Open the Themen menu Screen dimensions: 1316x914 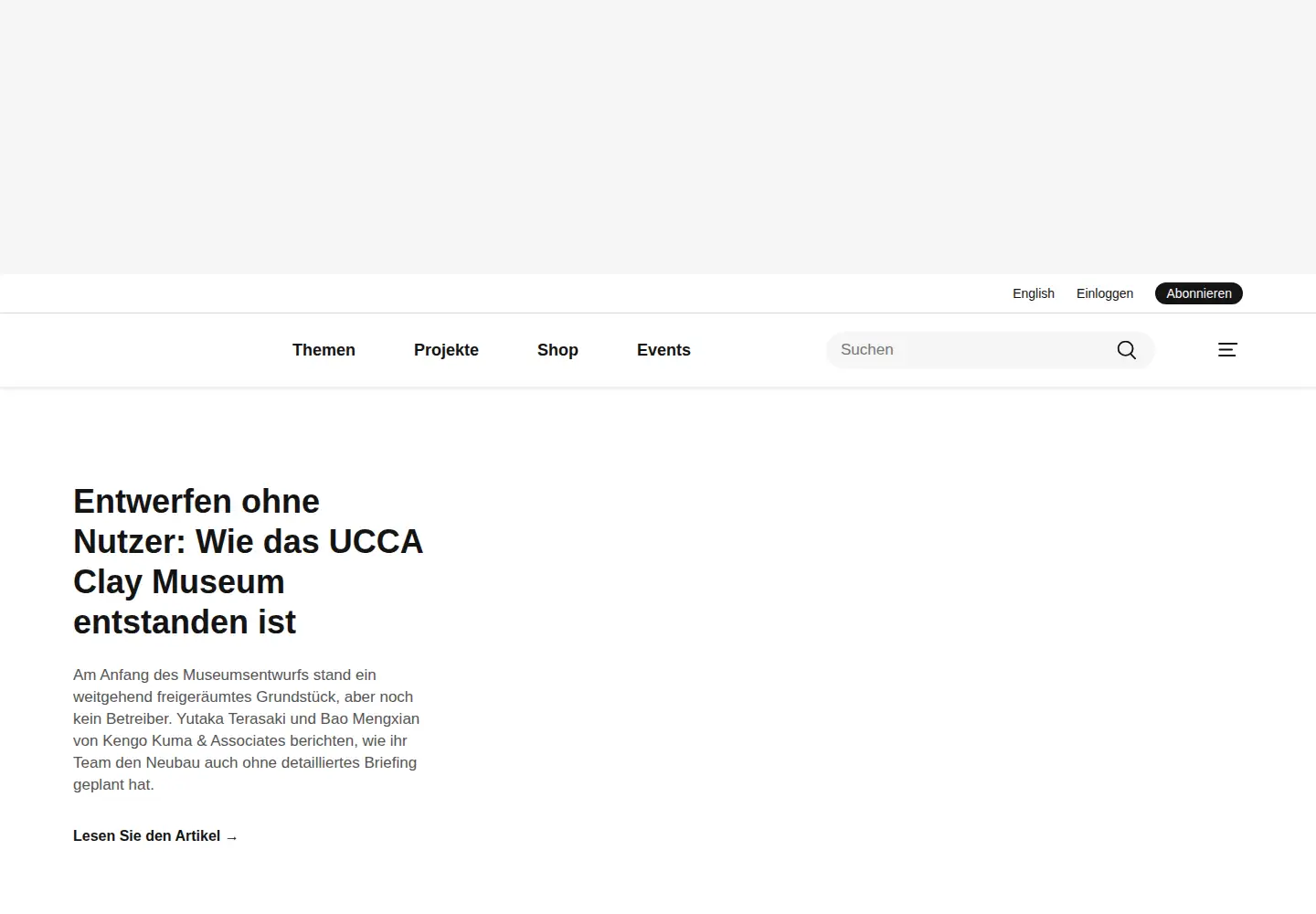pyautogui.click(x=324, y=350)
